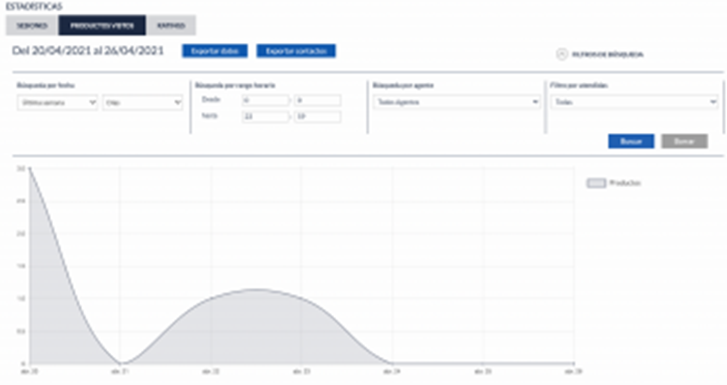
Task: Open the Todos los agentes dropdown
Action: tap(457, 102)
